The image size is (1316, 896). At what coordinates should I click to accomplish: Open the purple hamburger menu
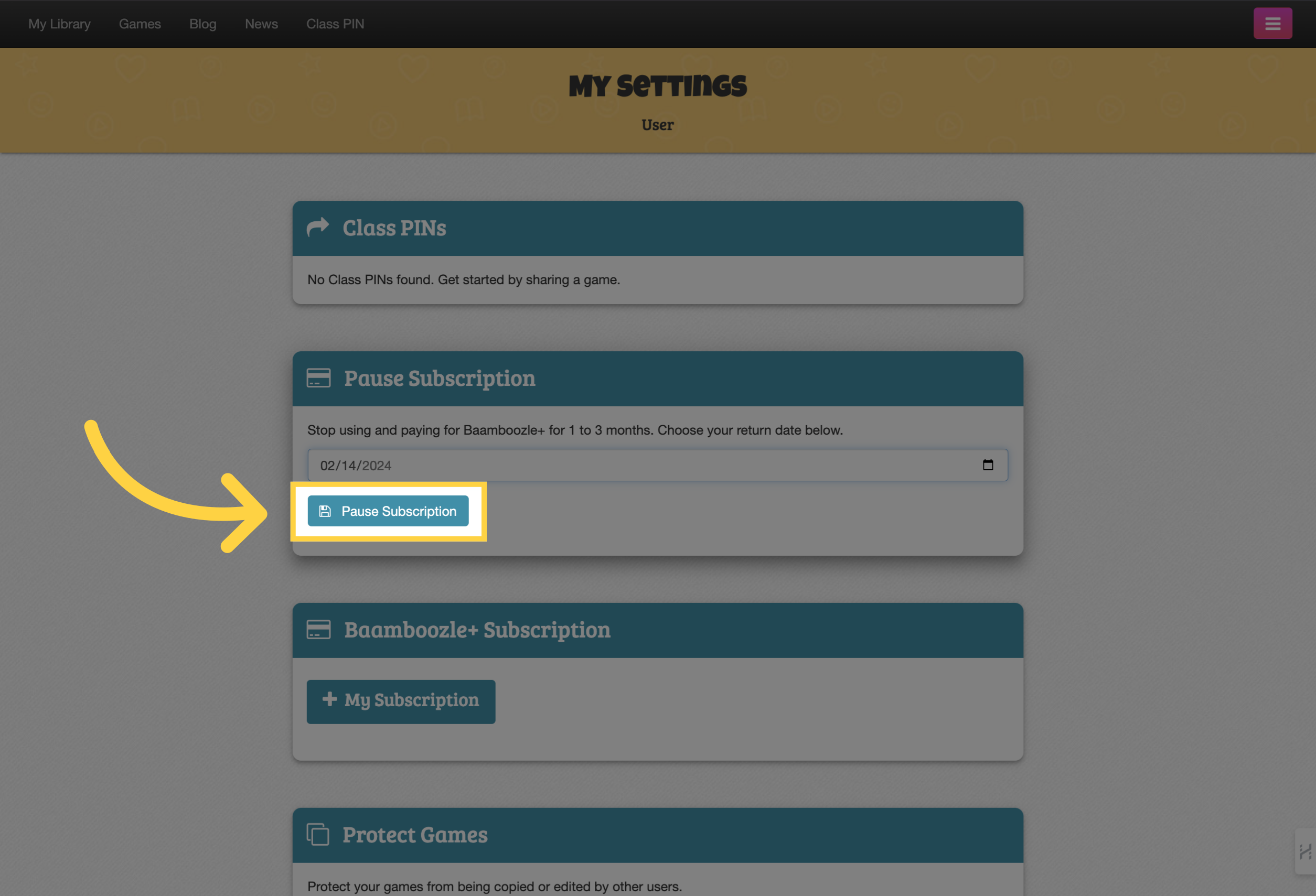pyautogui.click(x=1272, y=23)
